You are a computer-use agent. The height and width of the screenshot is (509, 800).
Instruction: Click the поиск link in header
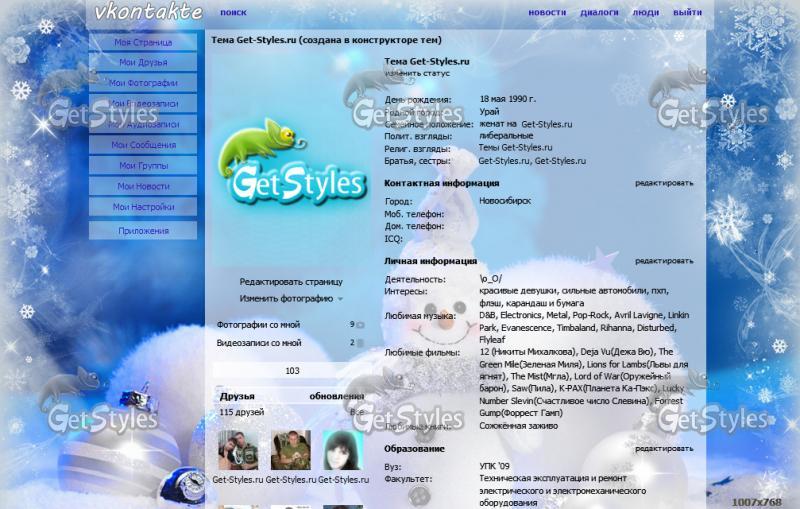click(x=233, y=13)
